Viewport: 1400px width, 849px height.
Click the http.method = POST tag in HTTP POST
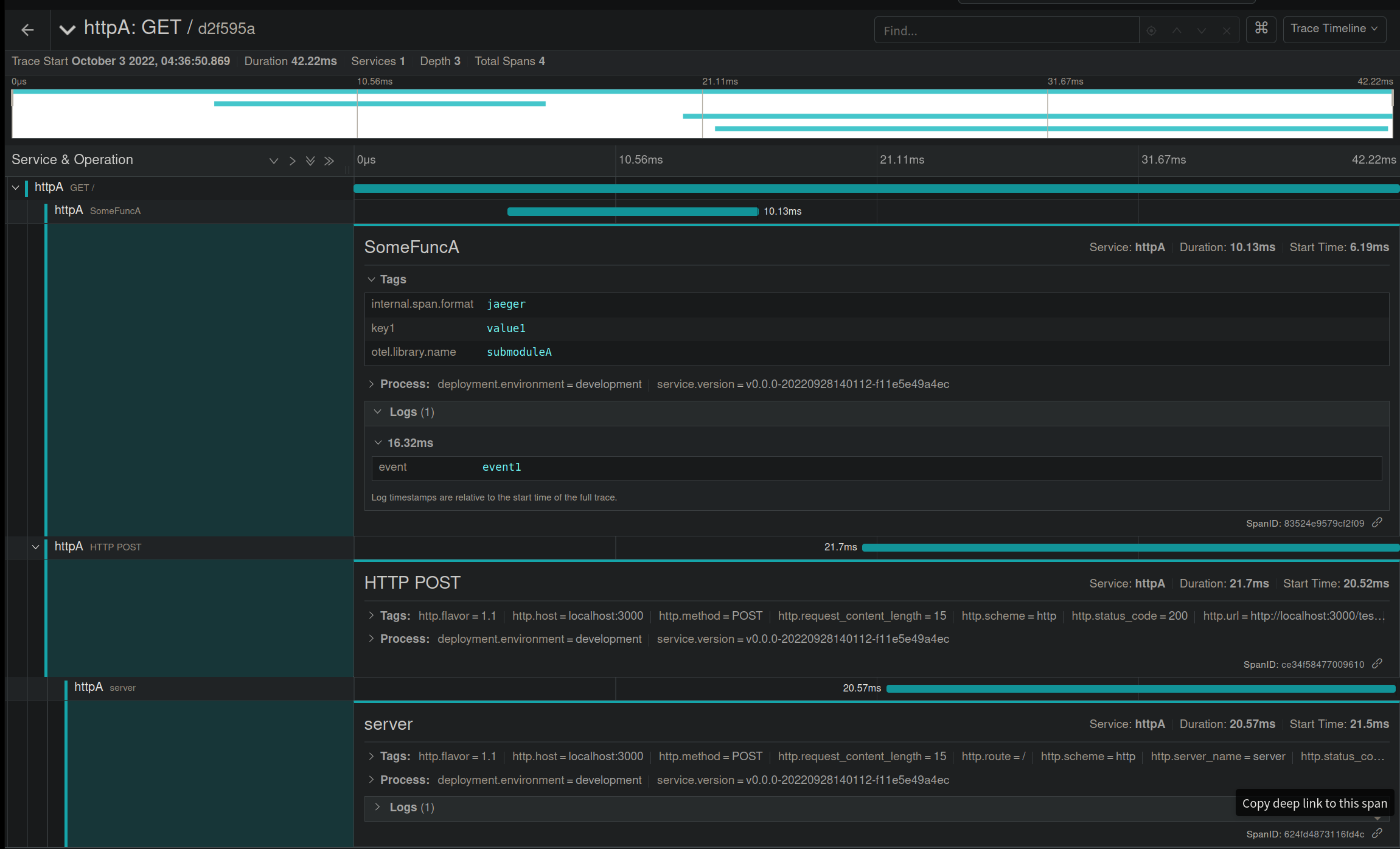[711, 615]
